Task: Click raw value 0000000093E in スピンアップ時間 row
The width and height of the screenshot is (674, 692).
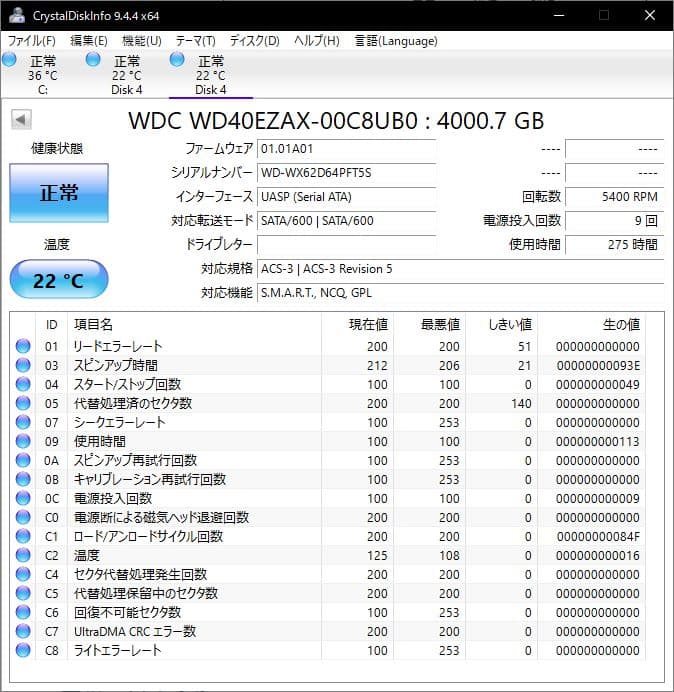Action: click(598, 365)
